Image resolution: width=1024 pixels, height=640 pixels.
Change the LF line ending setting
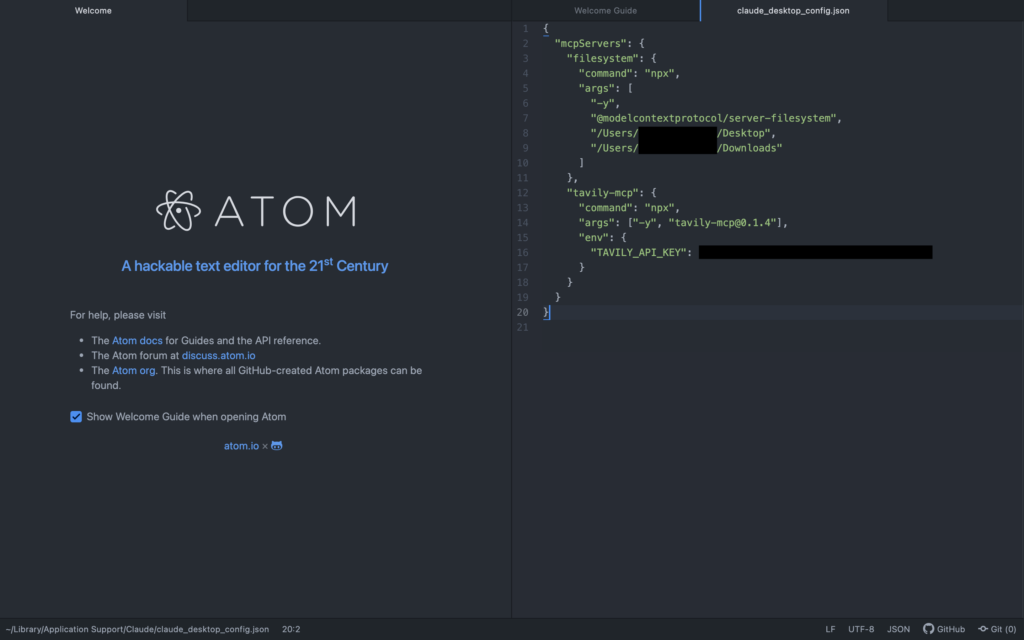coord(830,629)
